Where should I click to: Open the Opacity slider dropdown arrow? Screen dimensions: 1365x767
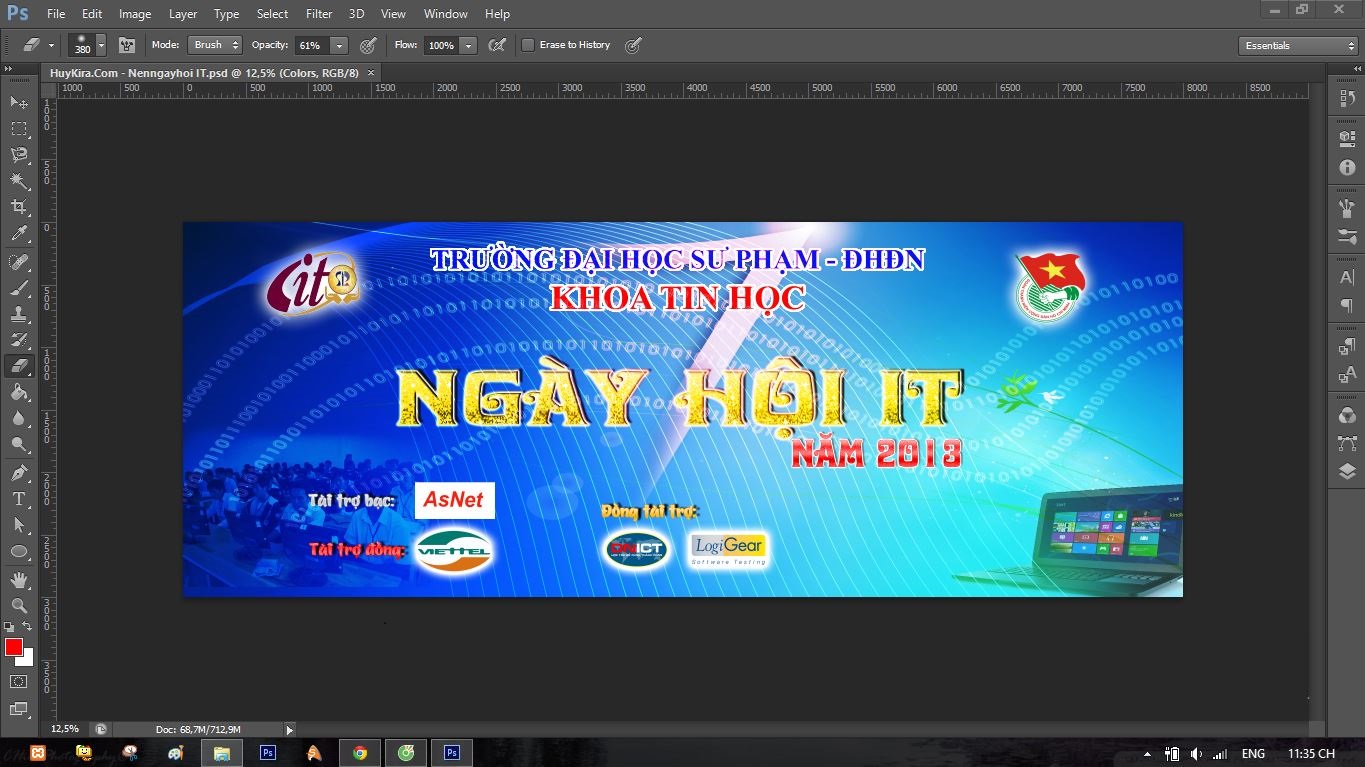click(339, 45)
